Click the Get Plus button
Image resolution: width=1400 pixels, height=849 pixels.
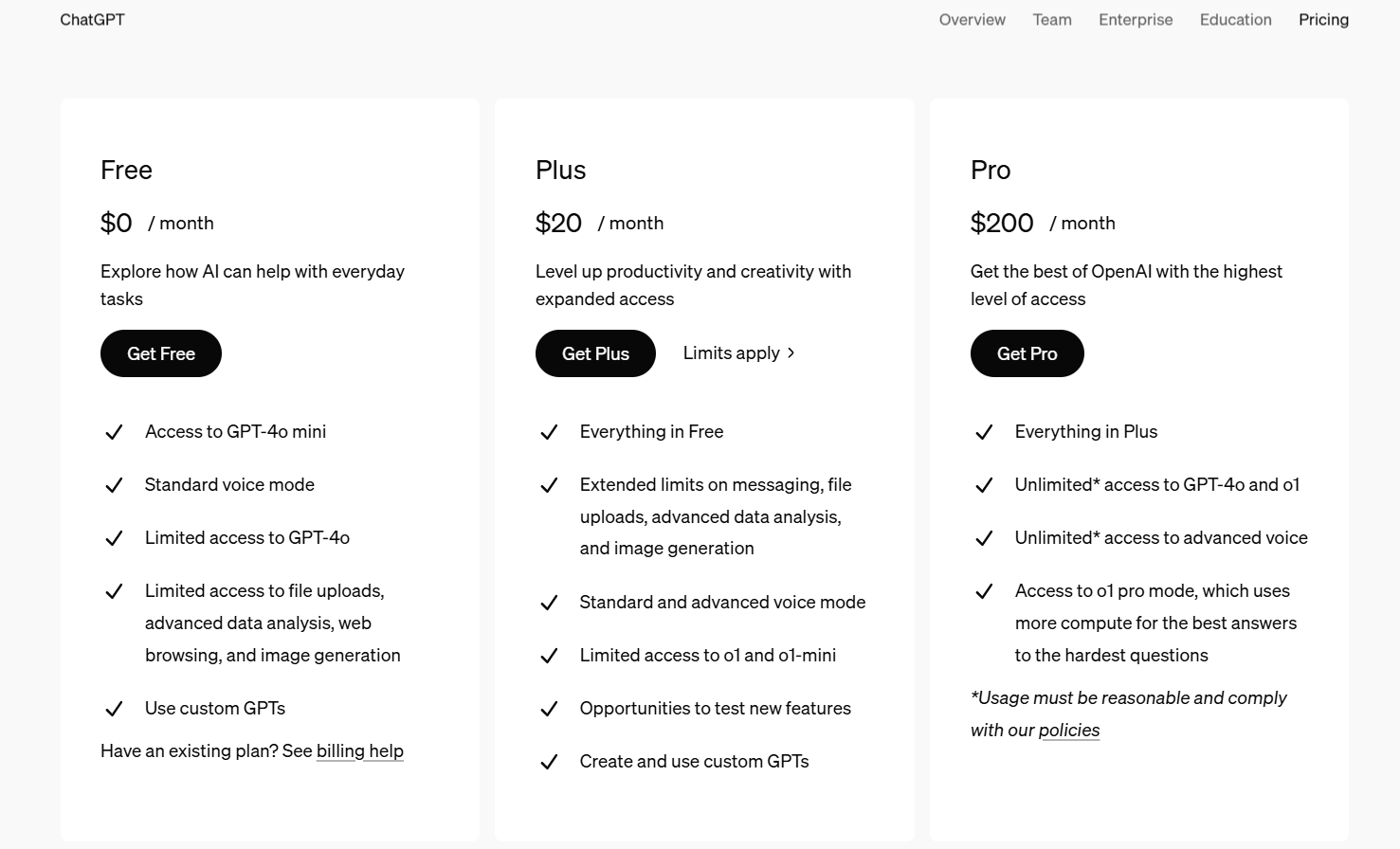(595, 353)
